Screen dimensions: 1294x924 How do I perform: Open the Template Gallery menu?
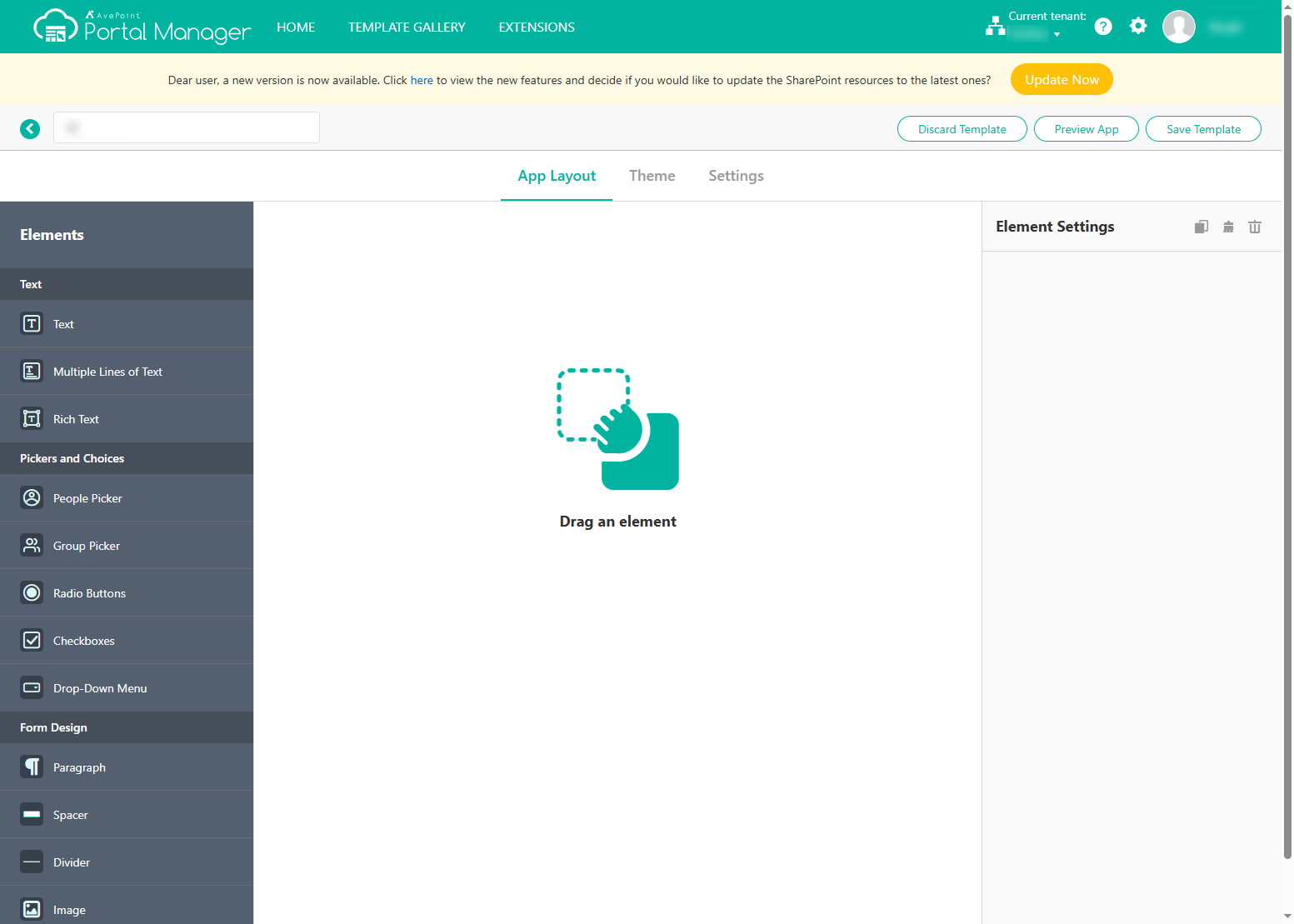pos(407,27)
